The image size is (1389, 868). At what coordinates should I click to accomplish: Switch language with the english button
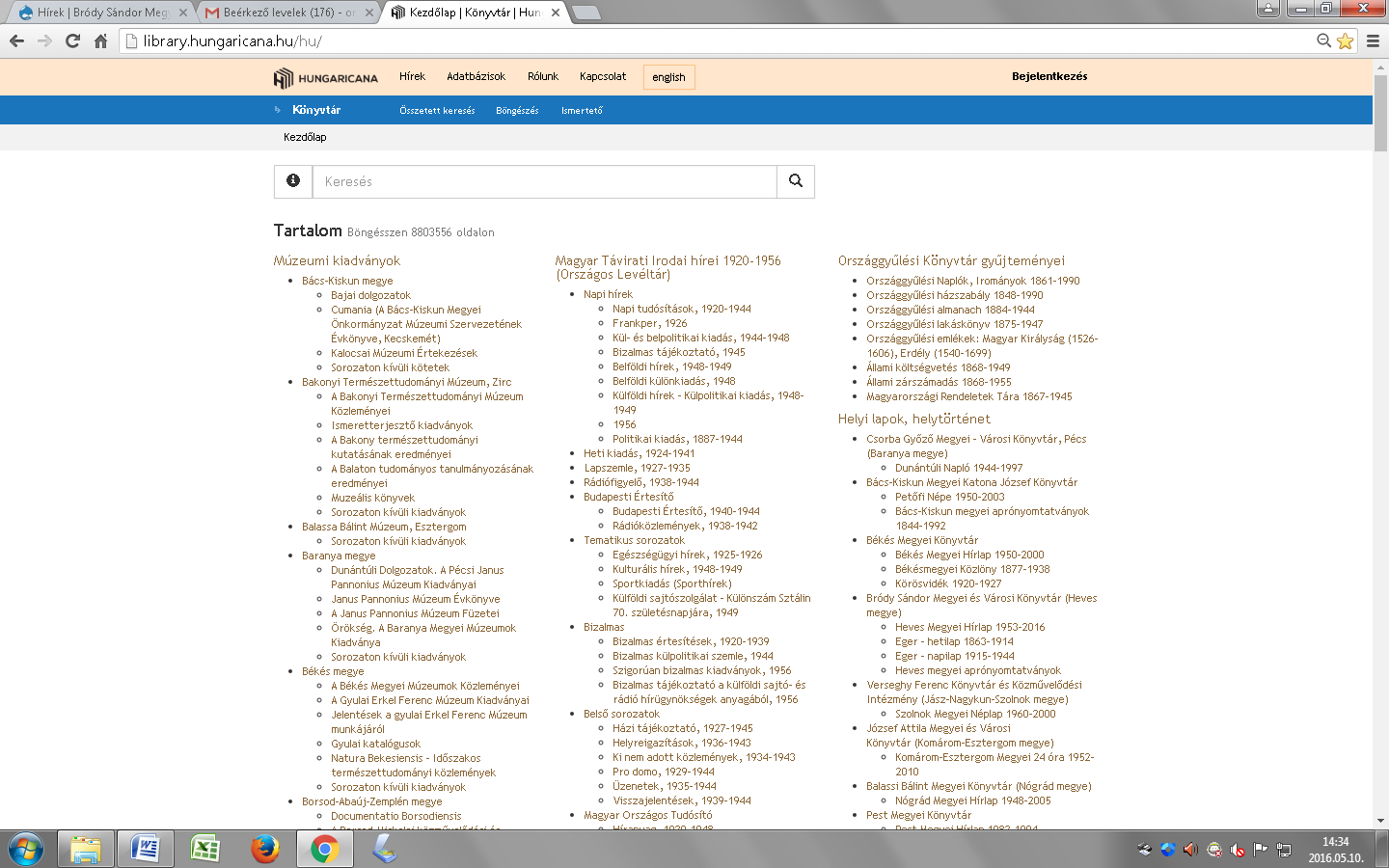(668, 77)
